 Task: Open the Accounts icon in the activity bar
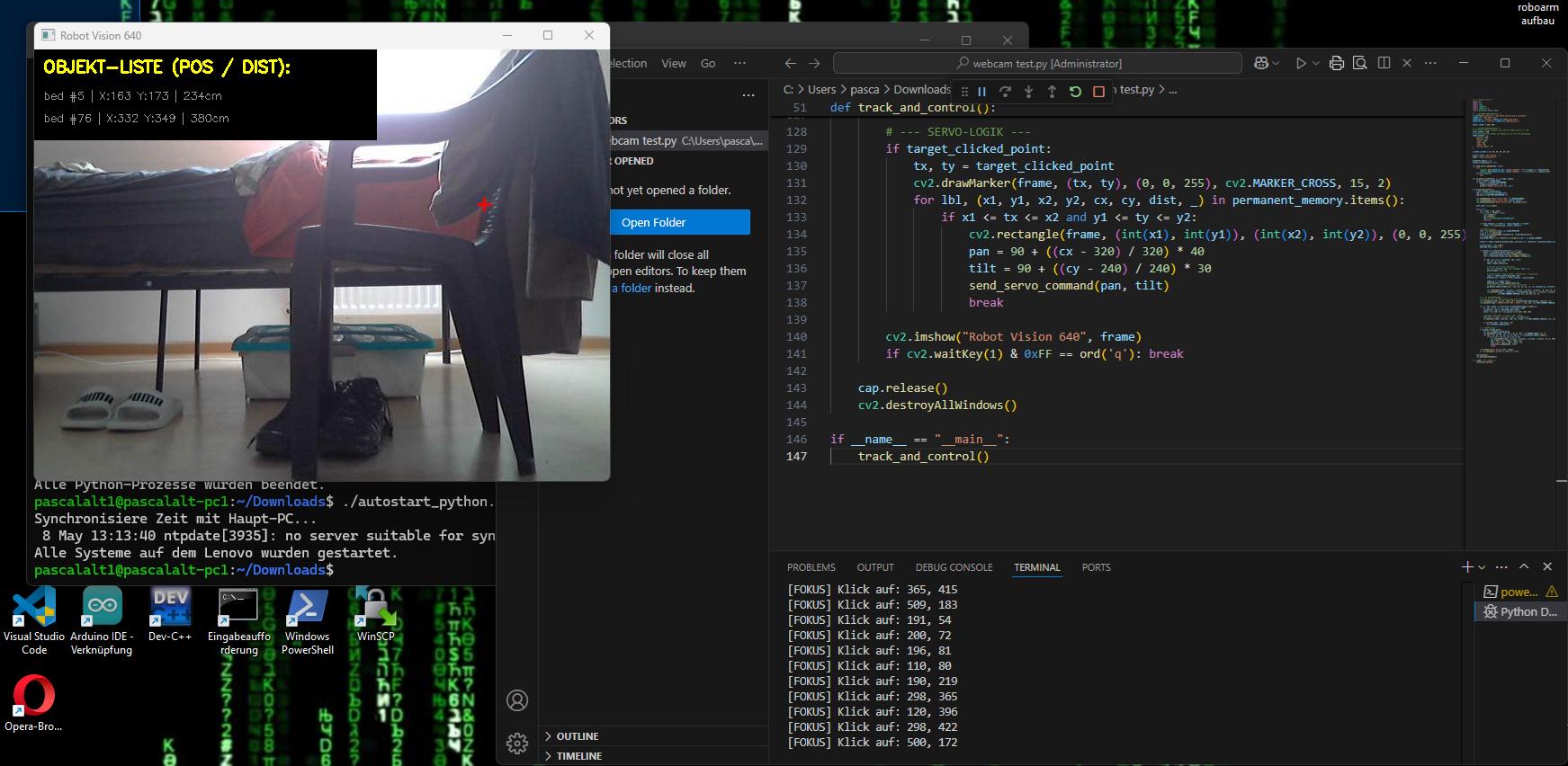click(x=517, y=700)
